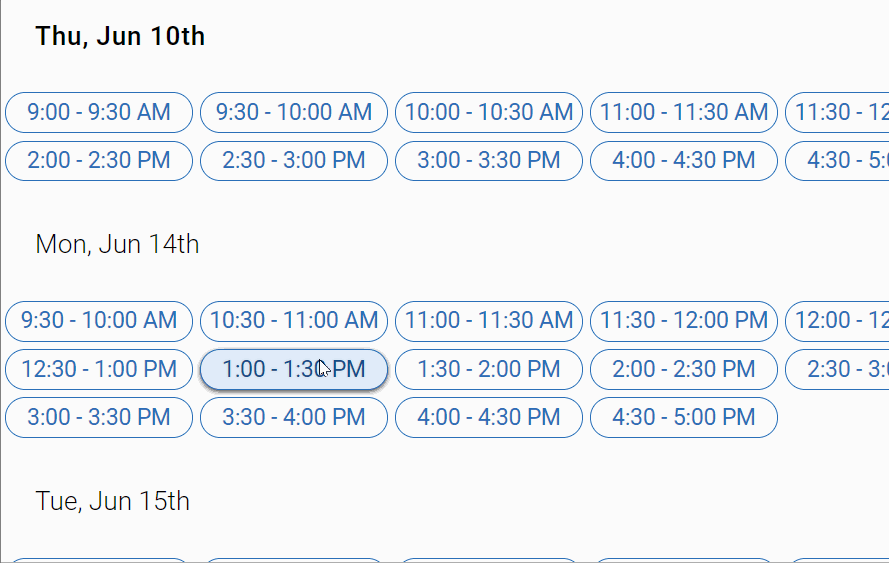Book Thu Jun 10th 11:00 - 11:30 AM
This screenshot has height=563, width=889.
click(x=684, y=112)
